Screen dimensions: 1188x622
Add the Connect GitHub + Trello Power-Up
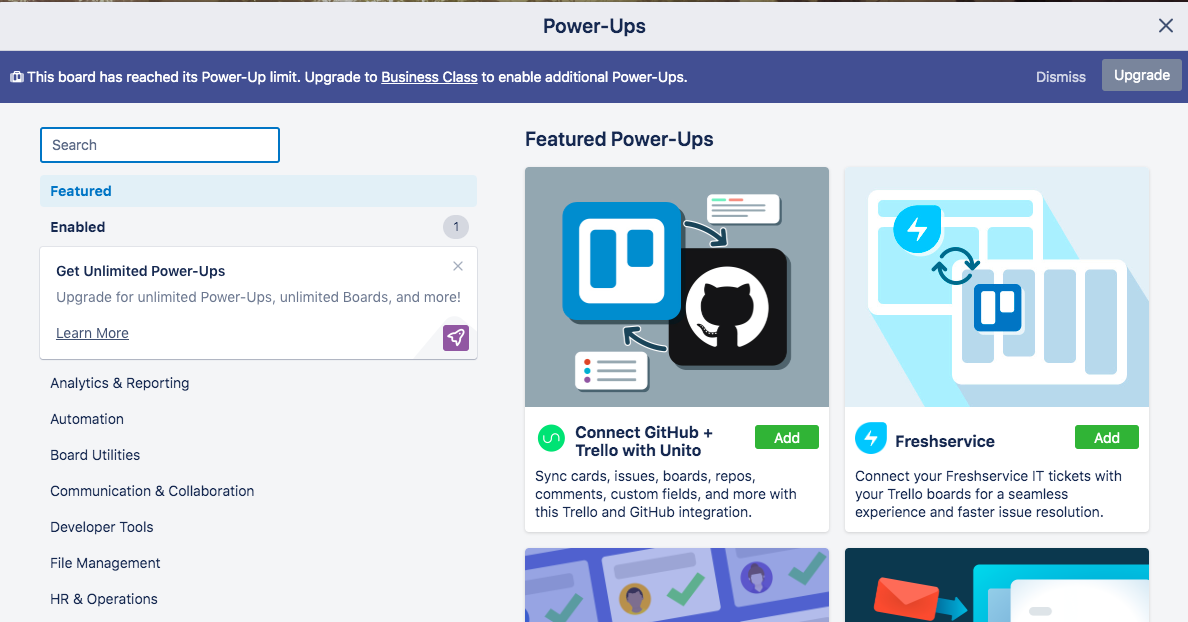click(786, 437)
